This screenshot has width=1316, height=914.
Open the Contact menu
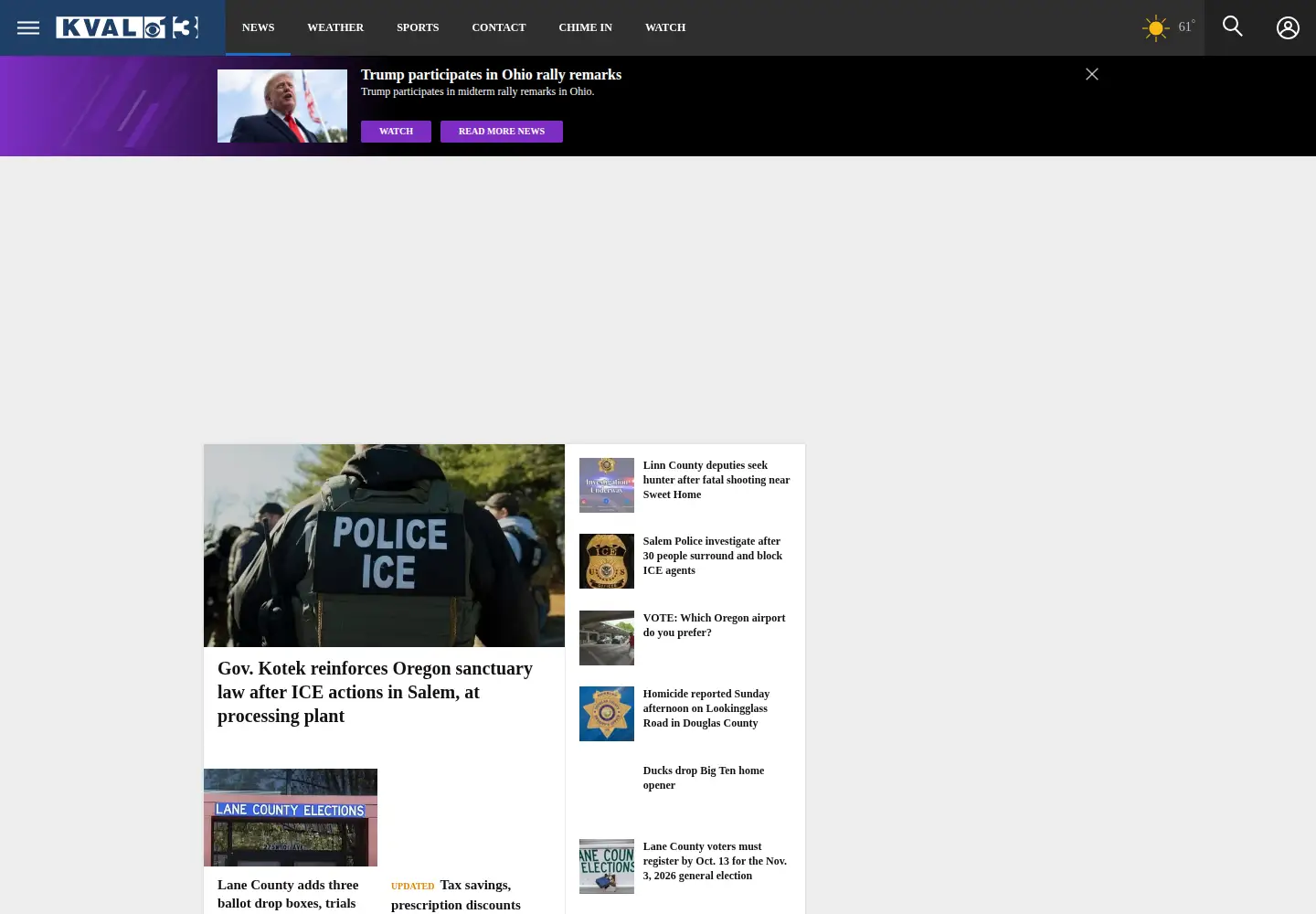[499, 27]
